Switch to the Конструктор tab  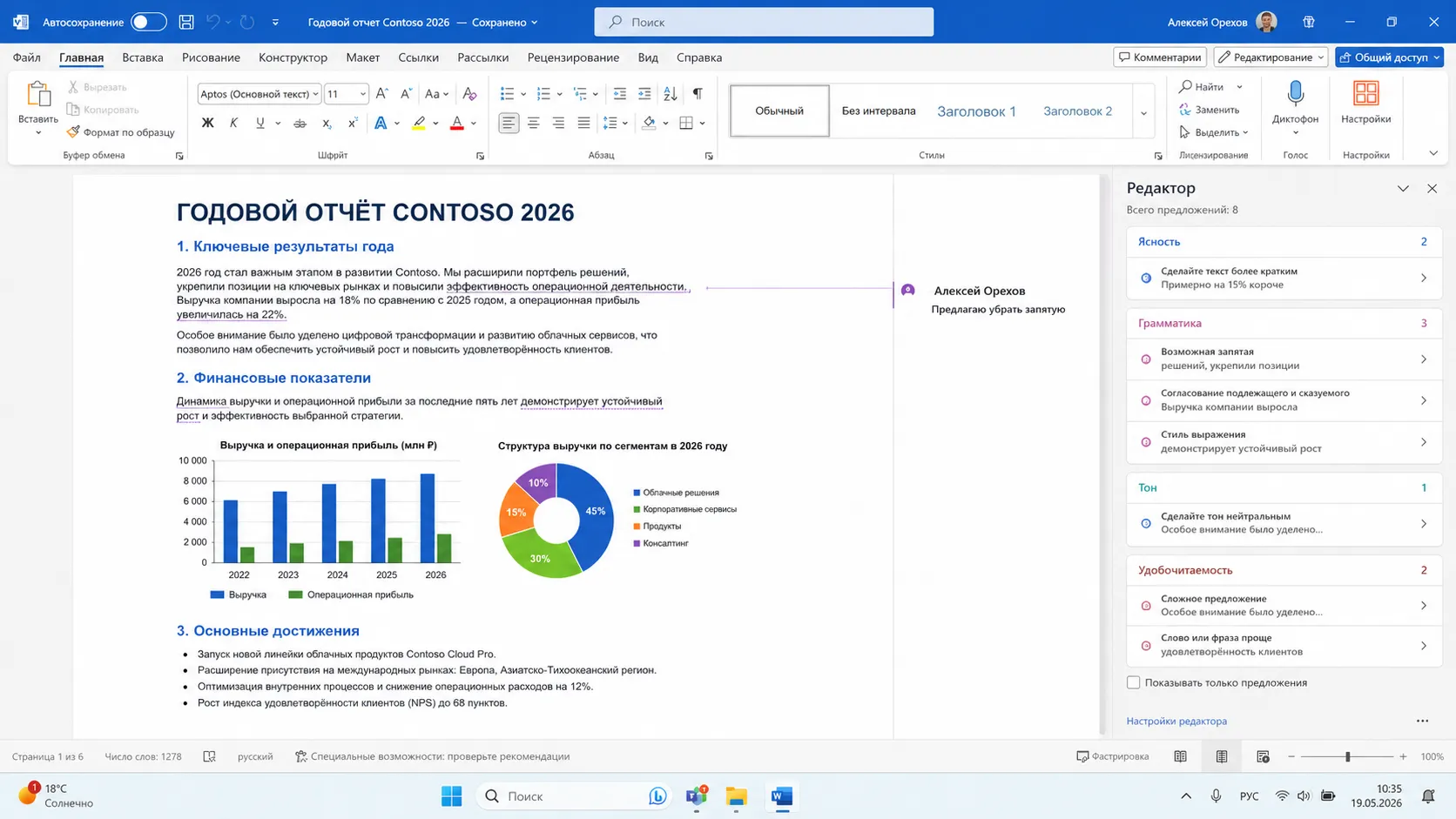point(293,57)
